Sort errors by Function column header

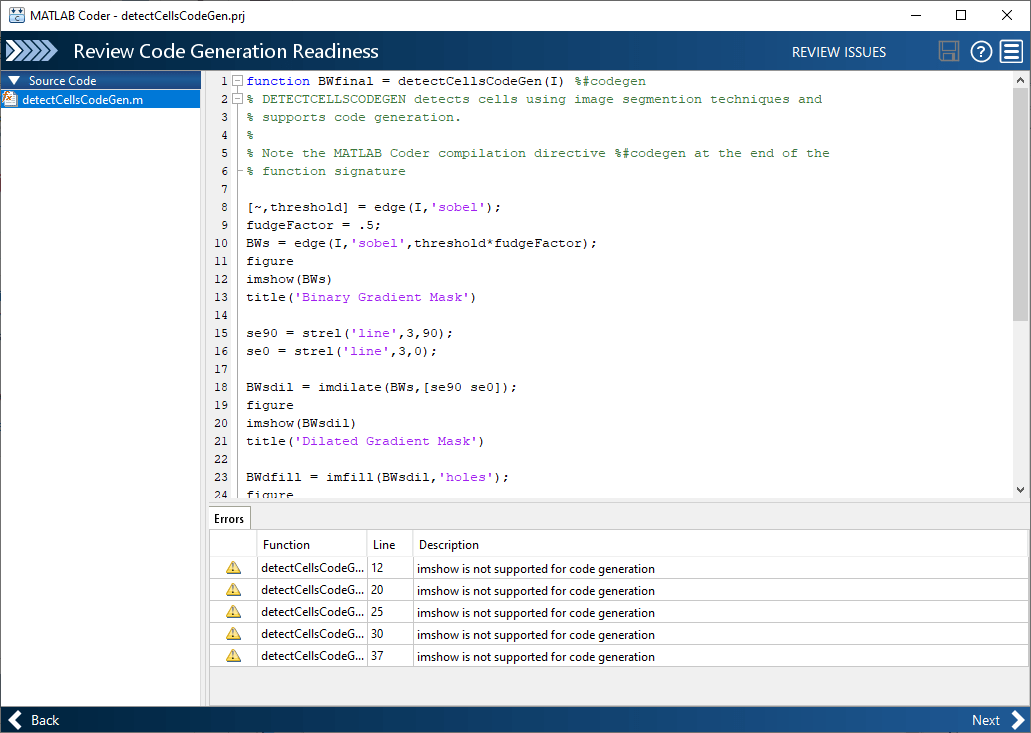coord(286,545)
